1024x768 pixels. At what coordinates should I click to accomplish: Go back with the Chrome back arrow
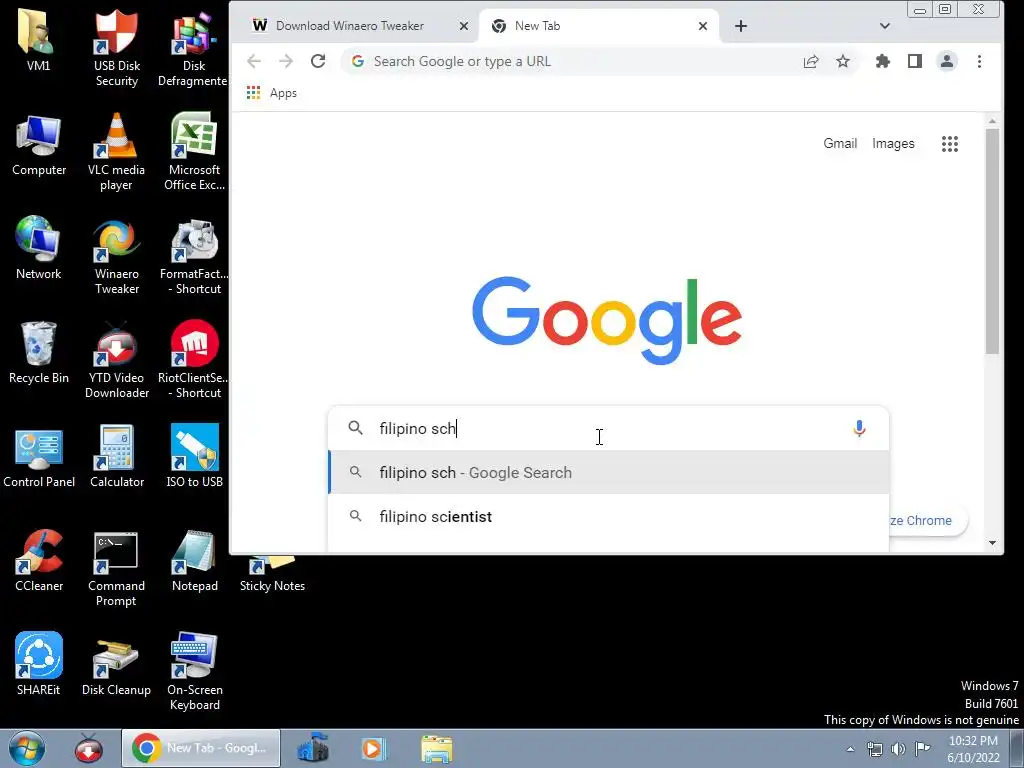(254, 61)
